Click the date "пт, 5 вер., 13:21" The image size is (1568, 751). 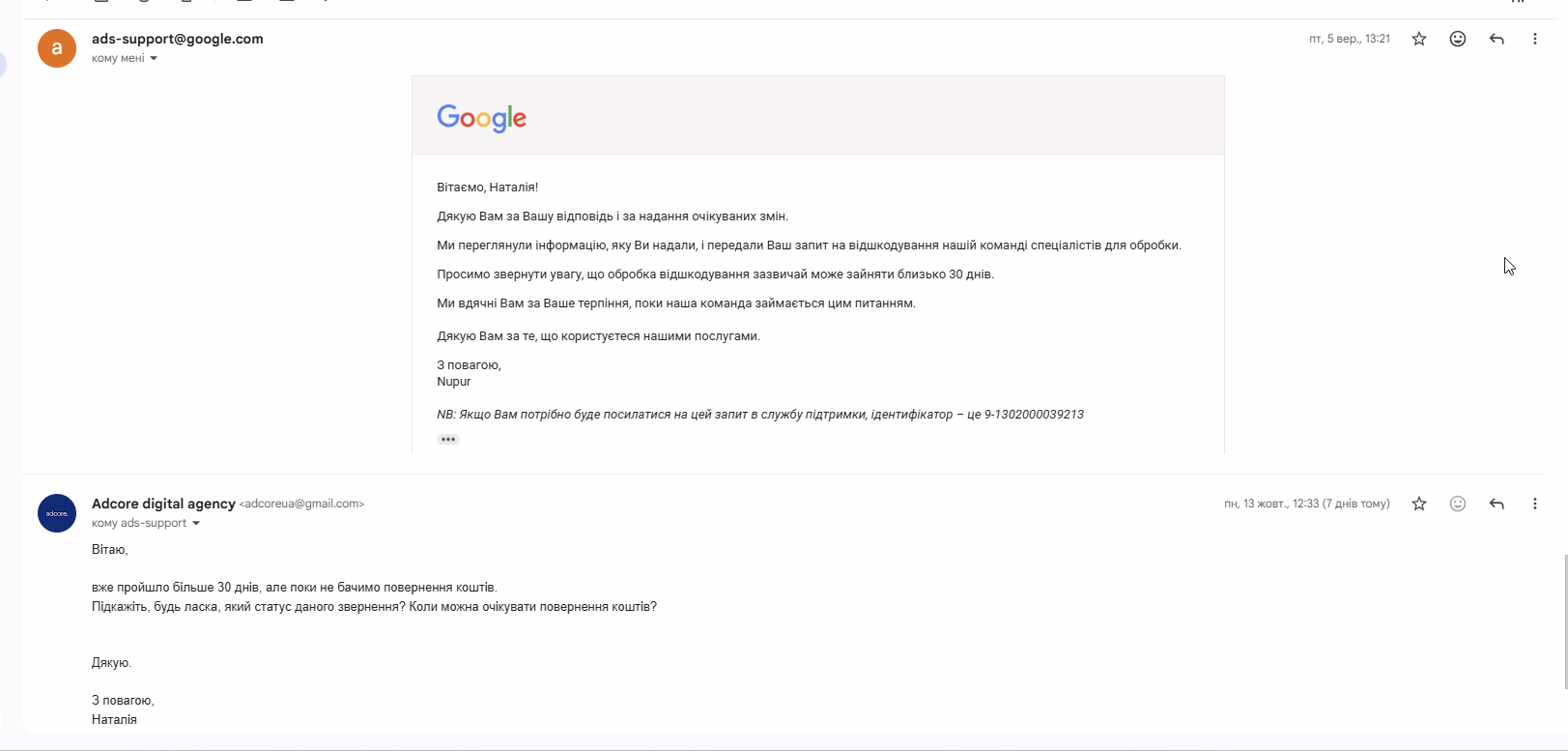coord(1349,39)
